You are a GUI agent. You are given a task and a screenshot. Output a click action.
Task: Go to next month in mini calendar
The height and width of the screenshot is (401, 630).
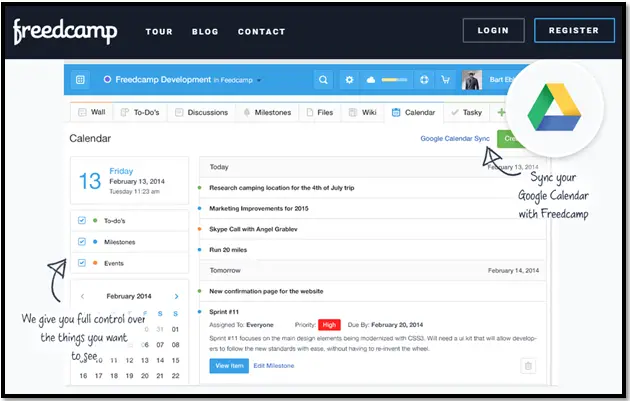point(176,296)
